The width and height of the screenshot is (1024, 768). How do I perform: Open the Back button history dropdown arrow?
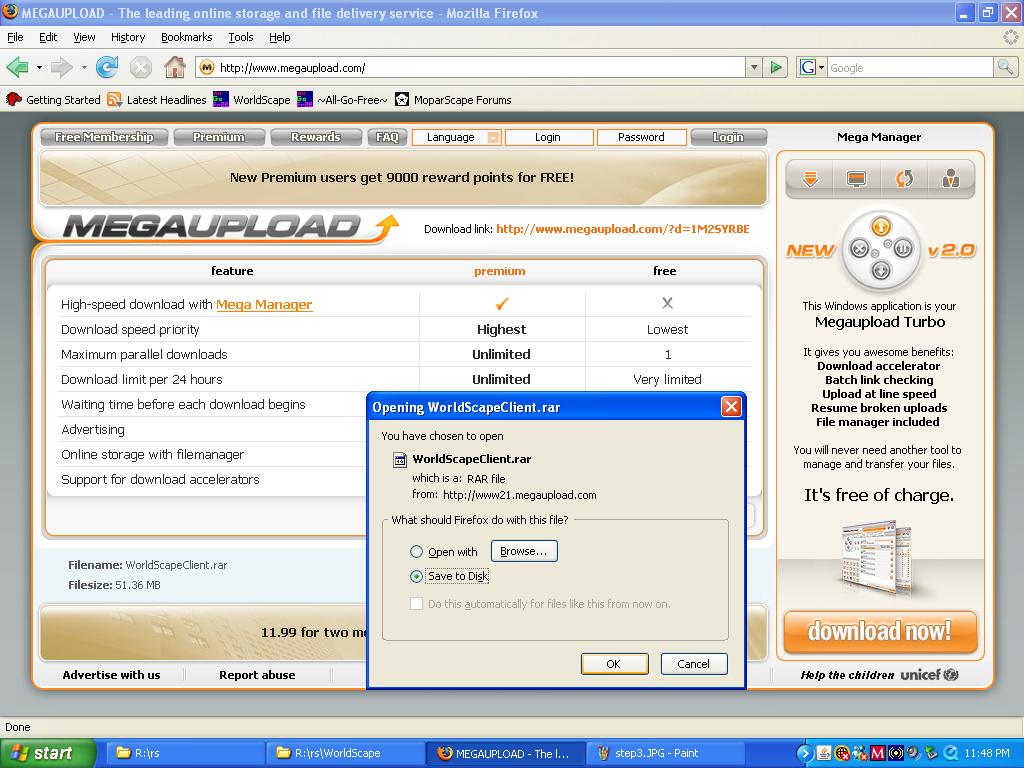tap(39, 67)
